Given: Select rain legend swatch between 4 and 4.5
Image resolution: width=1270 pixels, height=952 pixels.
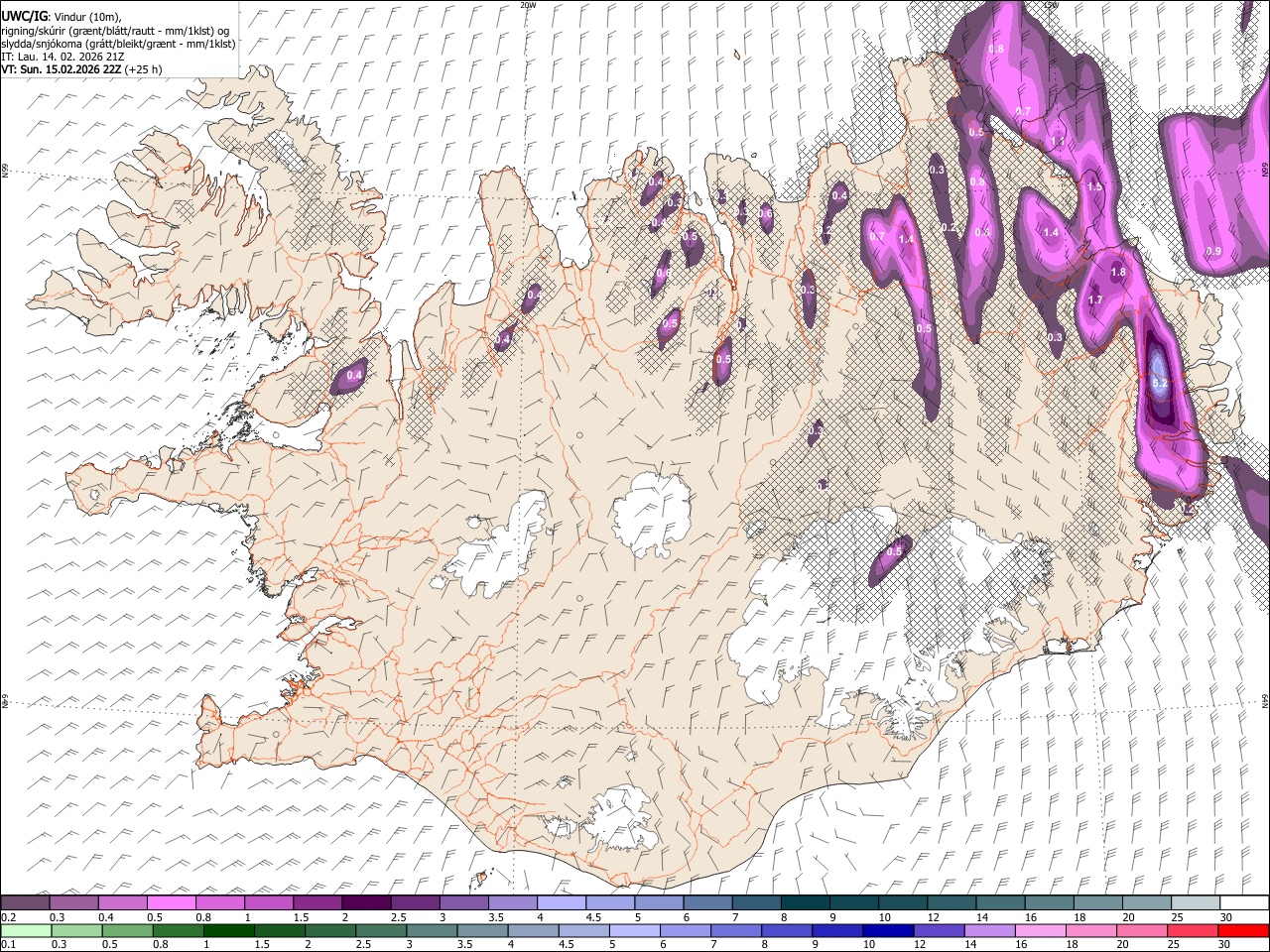Looking at the screenshot, I should click(x=533, y=930).
